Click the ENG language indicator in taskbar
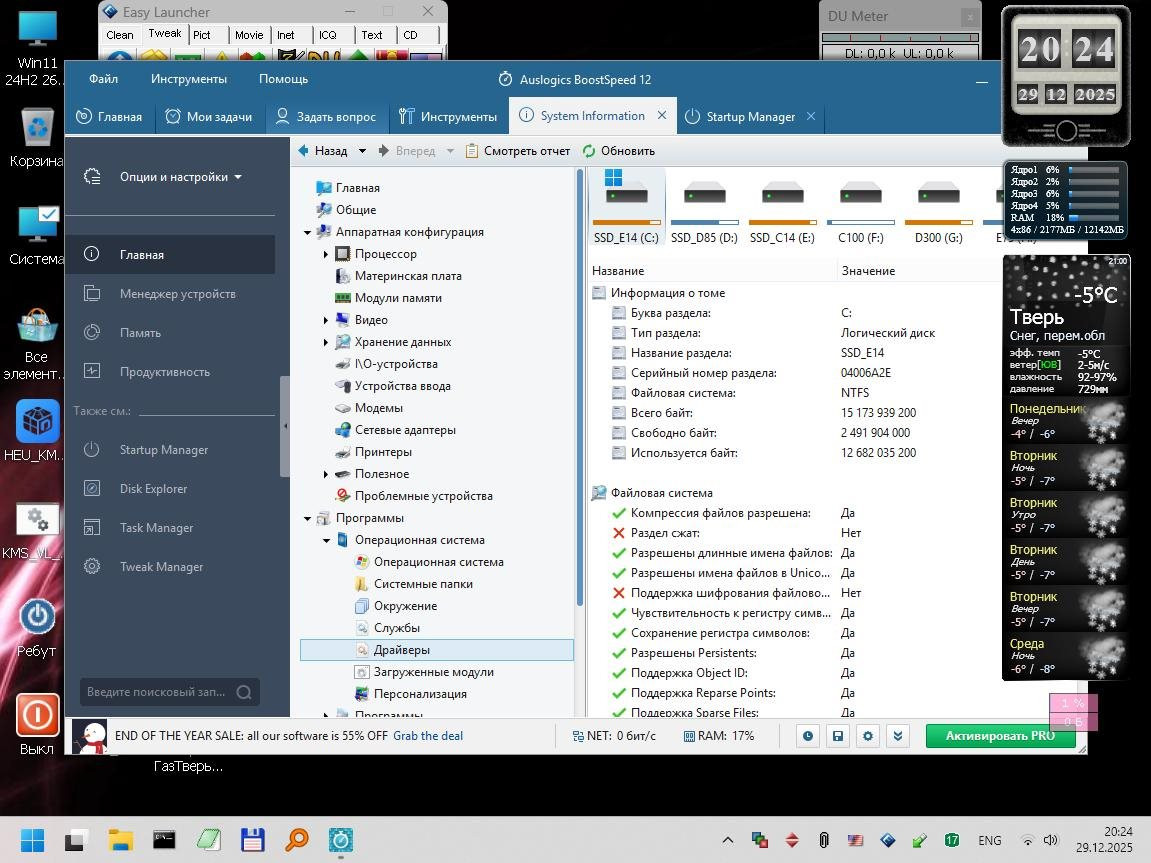Image resolution: width=1151 pixels, height=863 pixels. (x=990, y=840)
